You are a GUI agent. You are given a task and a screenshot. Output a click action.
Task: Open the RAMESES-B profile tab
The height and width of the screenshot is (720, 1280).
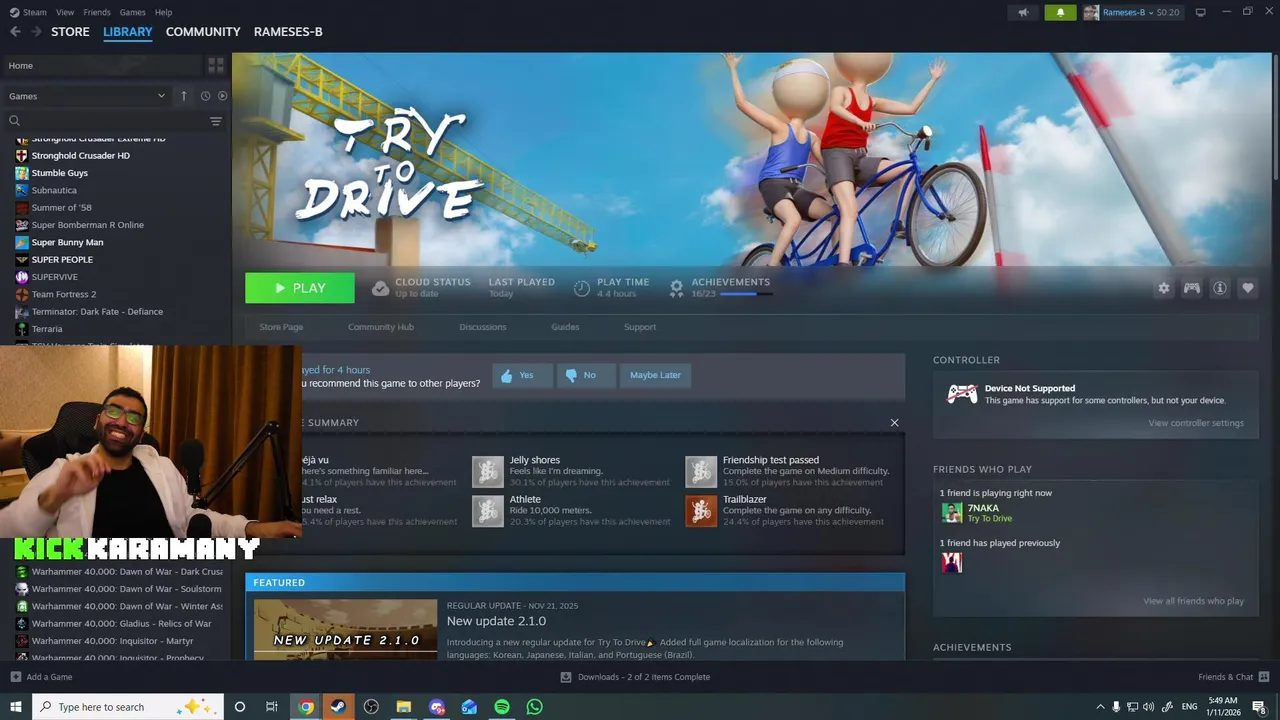pyautogui.click(x=288, y=32)
